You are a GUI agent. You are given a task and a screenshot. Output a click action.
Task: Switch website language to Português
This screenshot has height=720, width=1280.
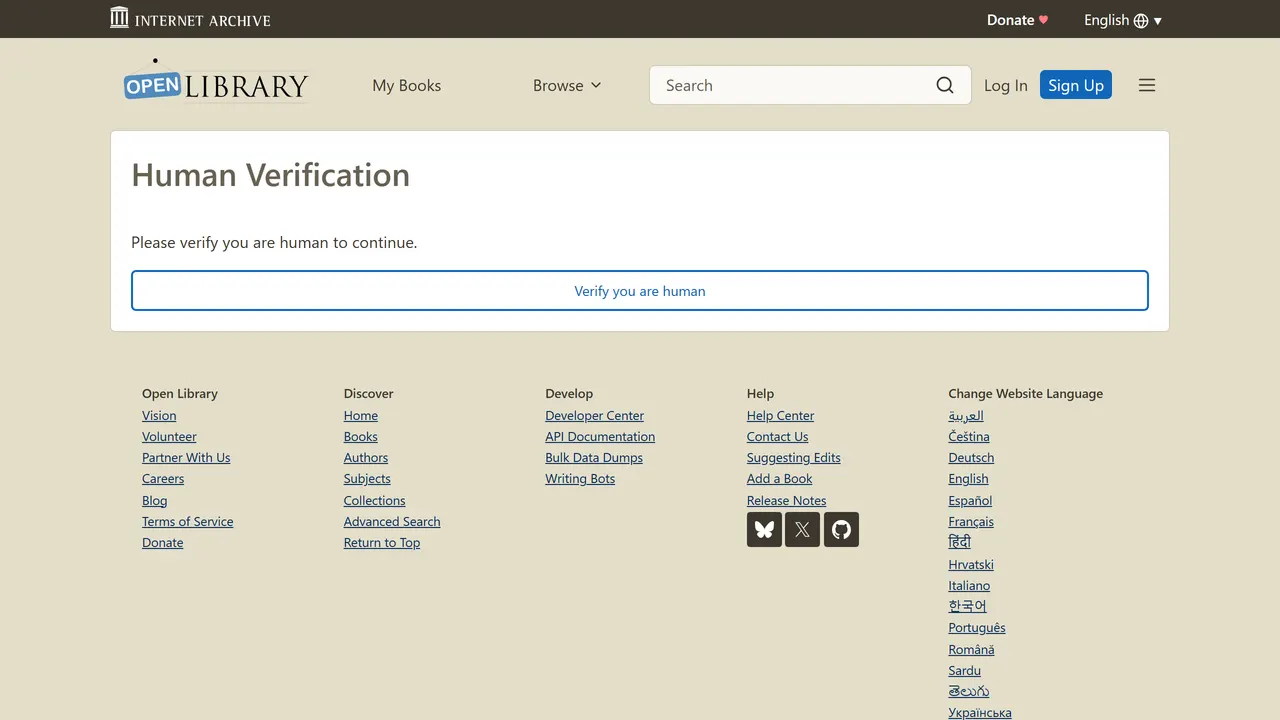click(x=977, y=628)
